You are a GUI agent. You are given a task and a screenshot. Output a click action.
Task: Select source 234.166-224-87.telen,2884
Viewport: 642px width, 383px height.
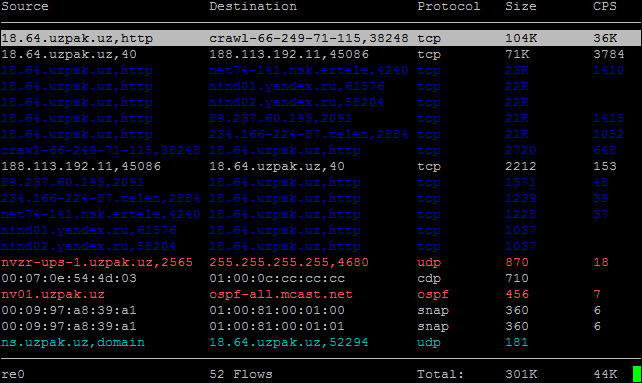(101, 198)
